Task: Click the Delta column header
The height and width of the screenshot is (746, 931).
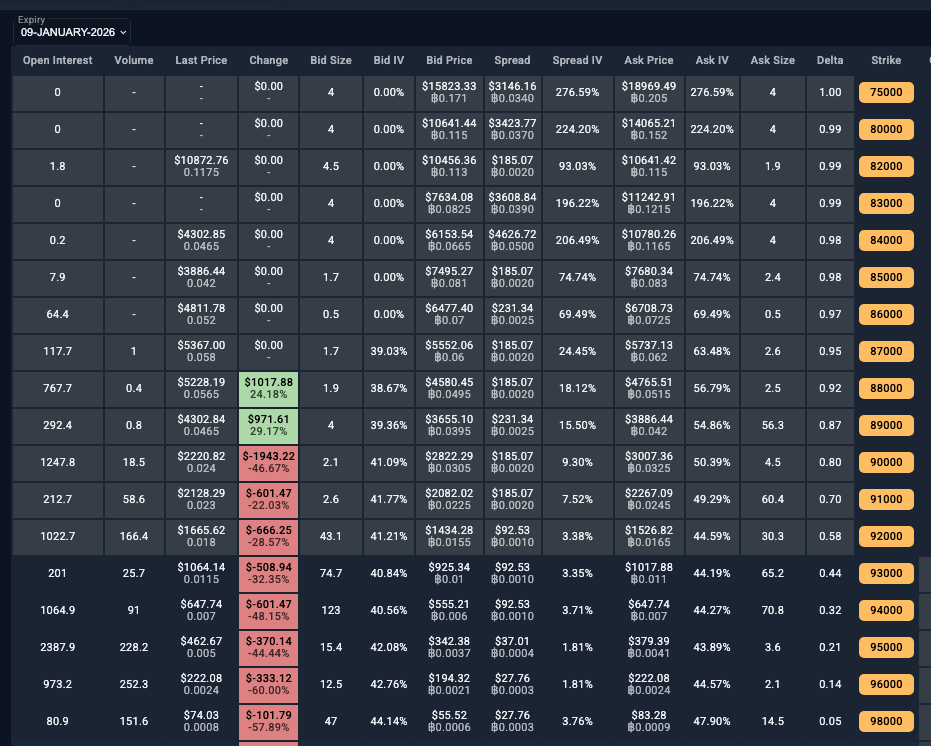Action: coord(829,60)
